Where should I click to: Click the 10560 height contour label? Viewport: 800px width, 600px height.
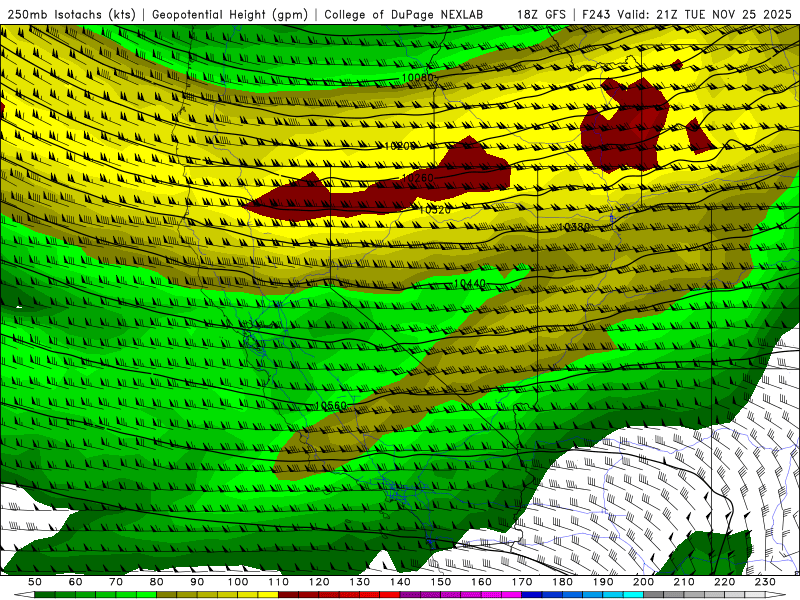pos(331,406)
